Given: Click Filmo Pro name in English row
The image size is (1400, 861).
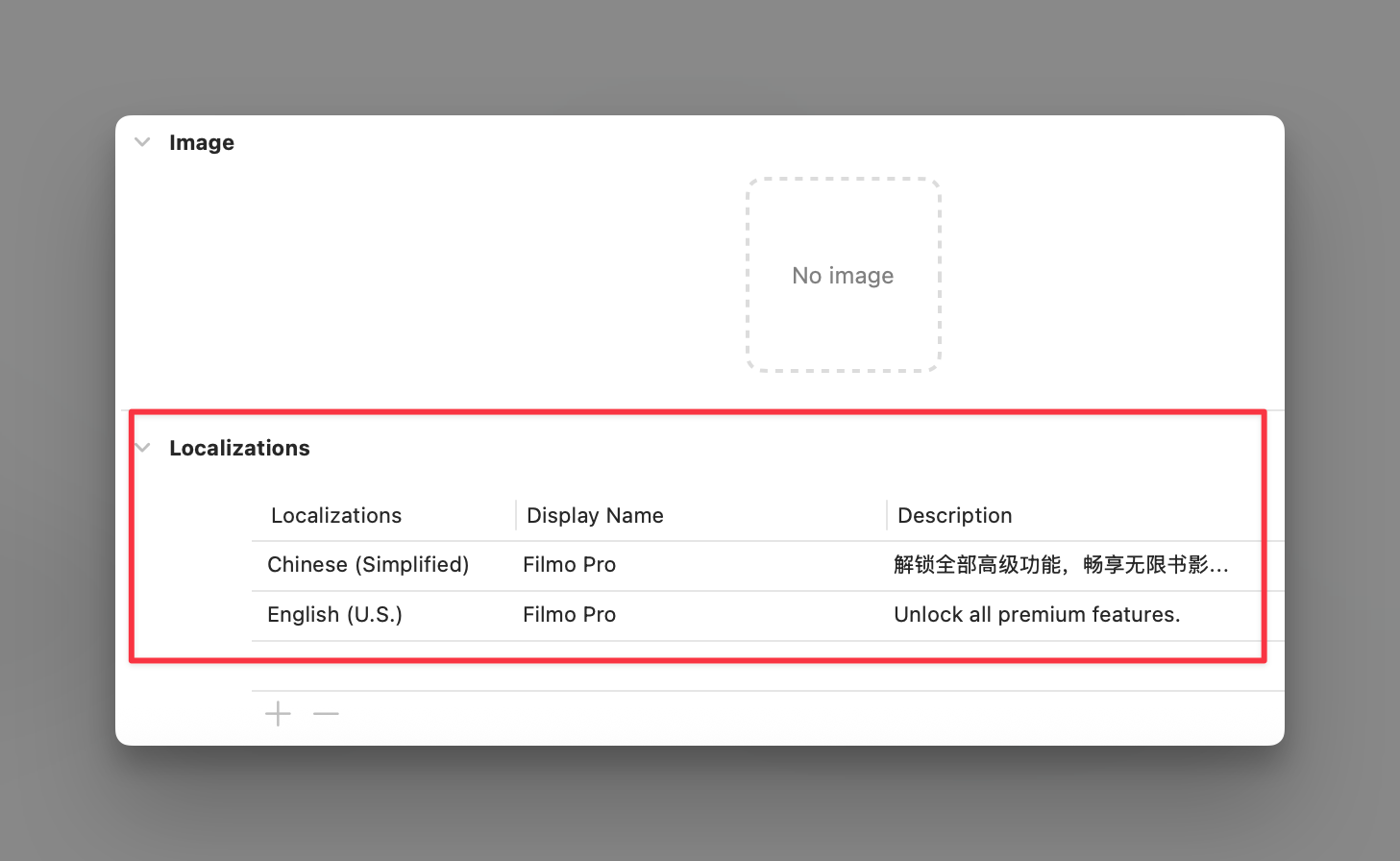Looking at the screenshot, I should [x=569, y=615].
